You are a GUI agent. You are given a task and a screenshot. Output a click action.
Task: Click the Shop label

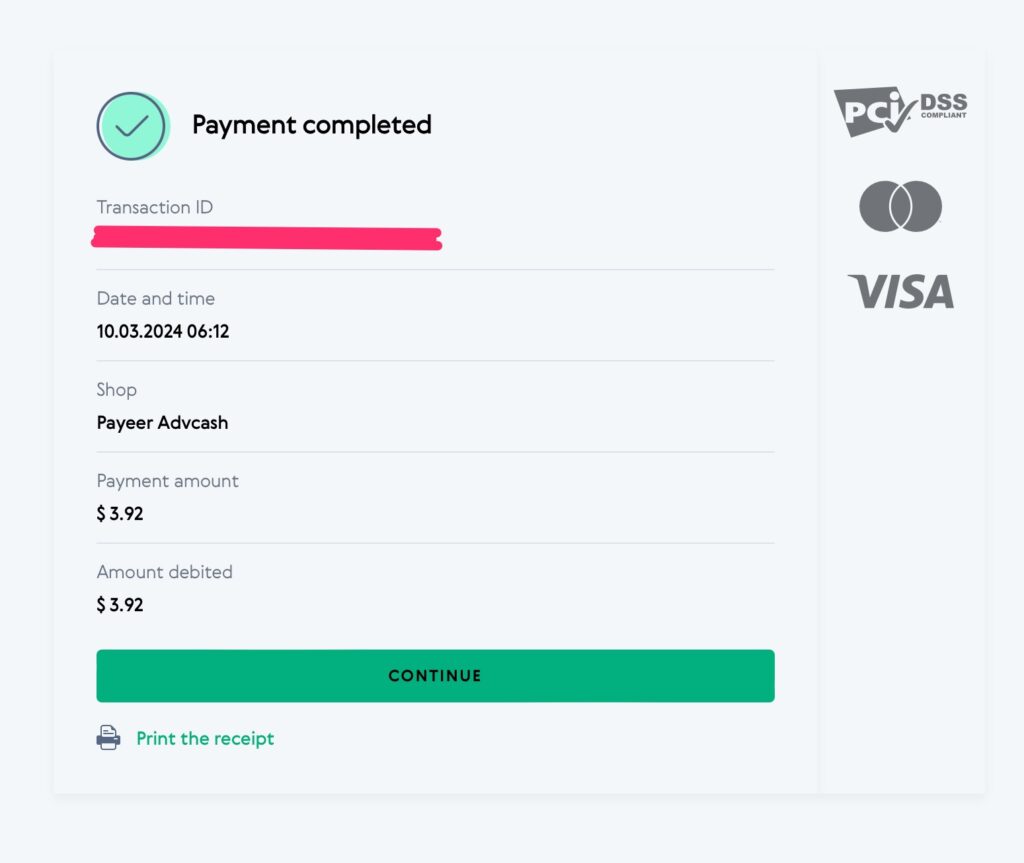pyautogui.click(x=117, y=389)
